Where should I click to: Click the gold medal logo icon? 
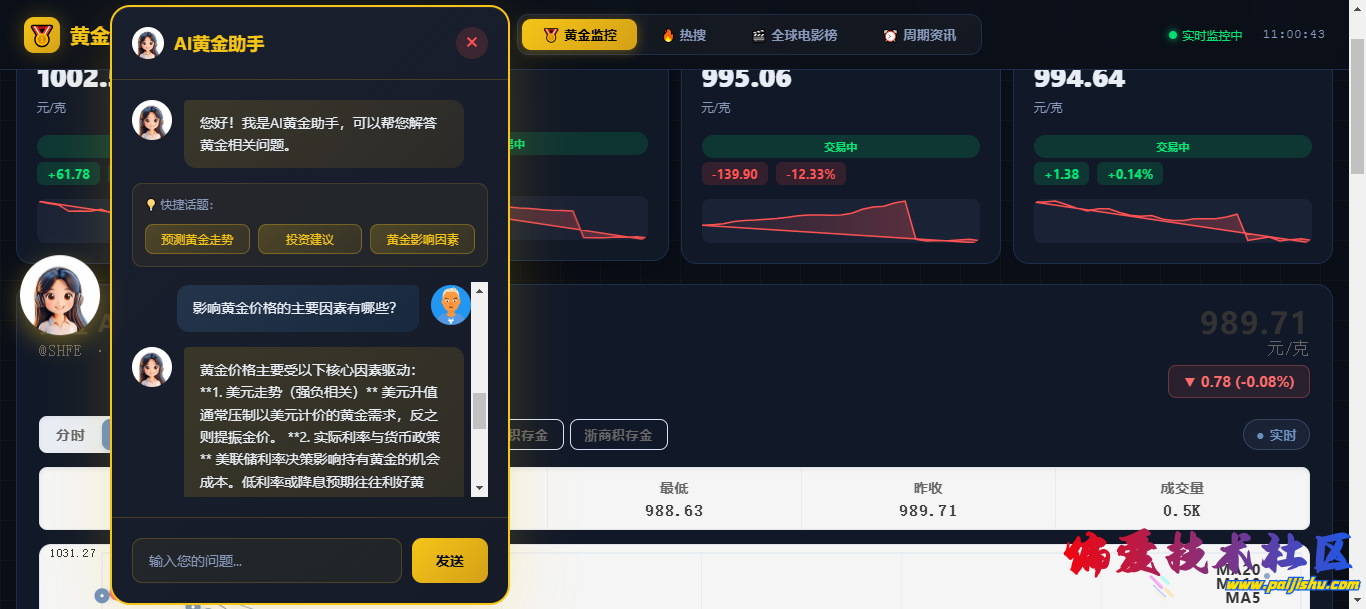click(x=42, y=36)
